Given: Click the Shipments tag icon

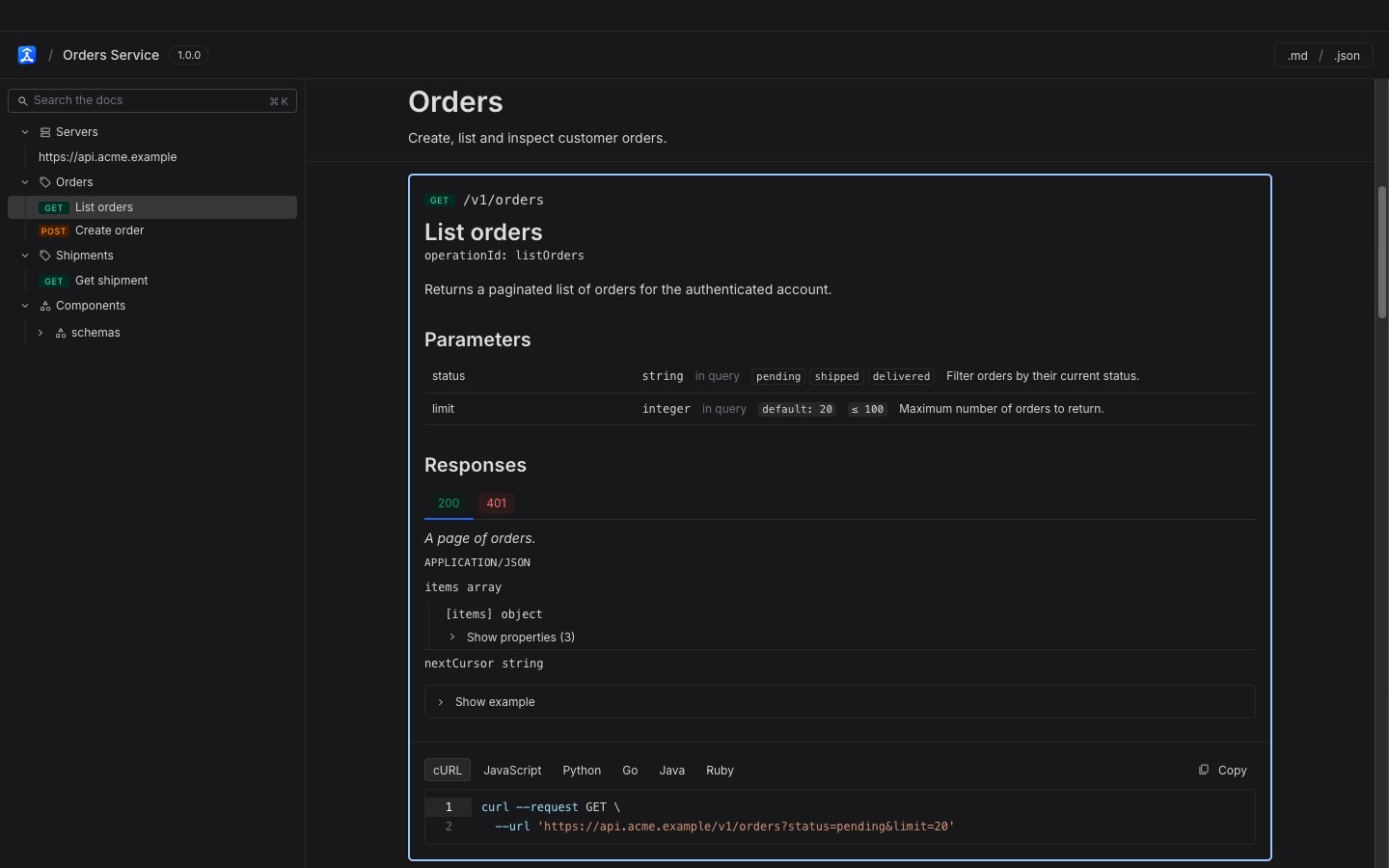Looking at the screenshot, I should [x=45, y=256].
